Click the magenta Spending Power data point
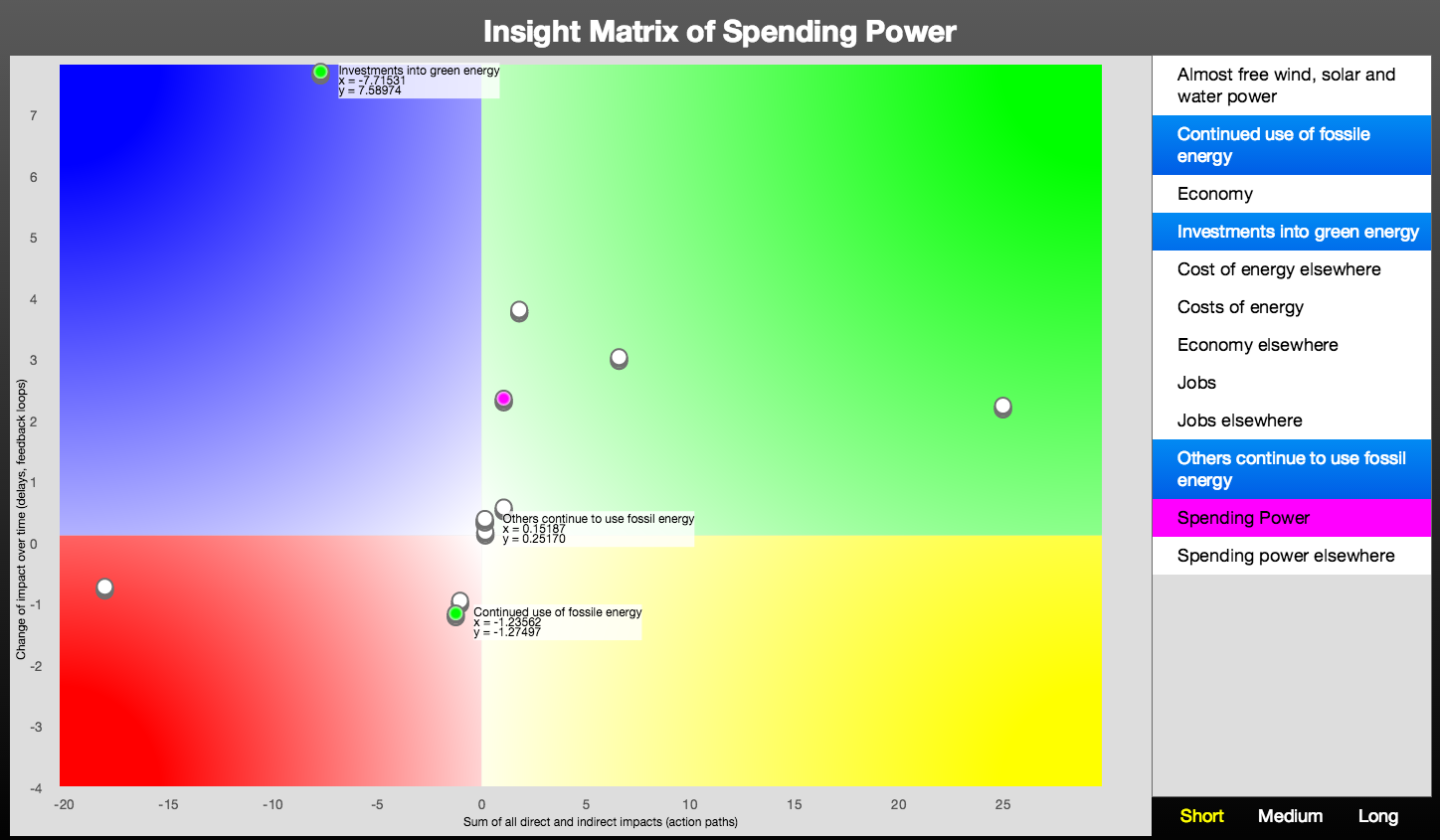This screenshot has width=1440, height=840. [x=503, y=399]
